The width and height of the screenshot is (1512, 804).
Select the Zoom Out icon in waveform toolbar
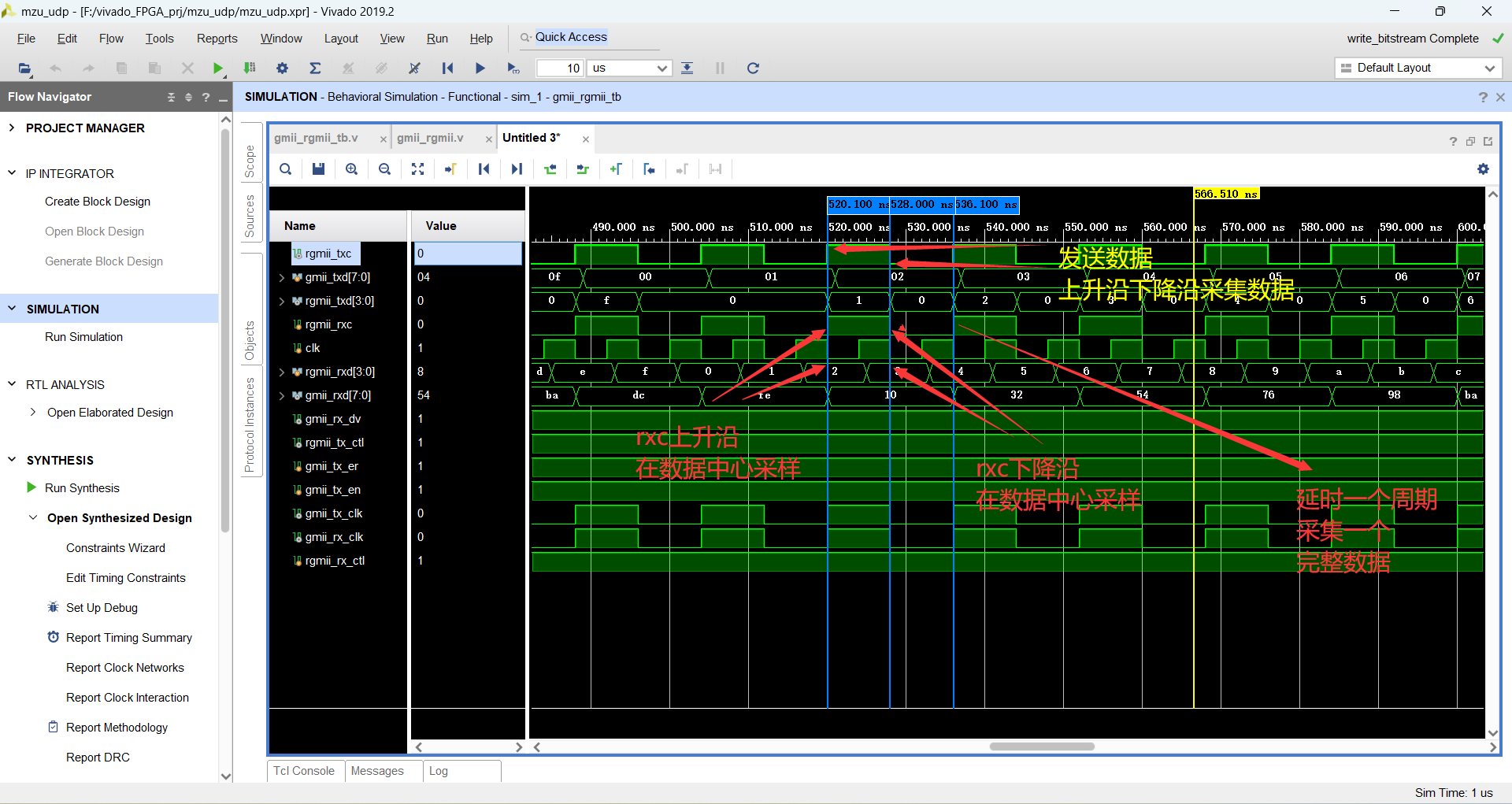click(384, 169)
